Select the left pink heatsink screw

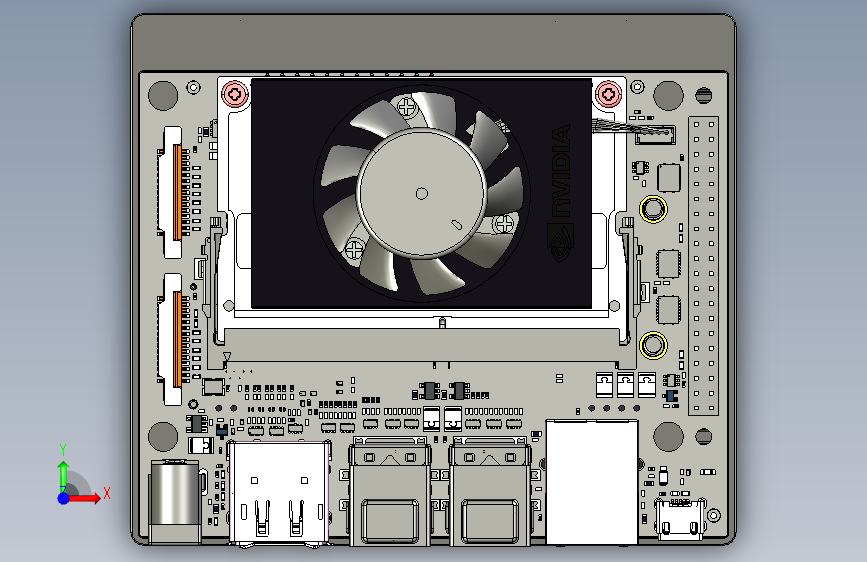(235, 94)
